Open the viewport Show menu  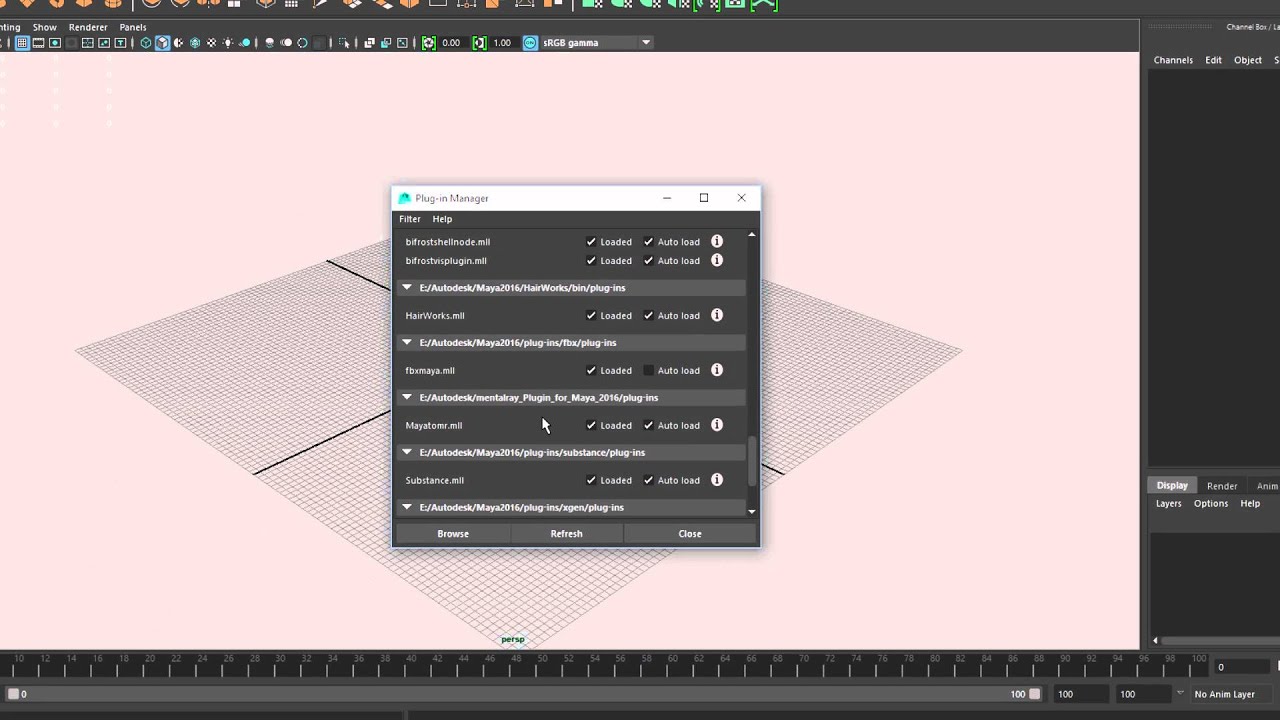[45, 27]
